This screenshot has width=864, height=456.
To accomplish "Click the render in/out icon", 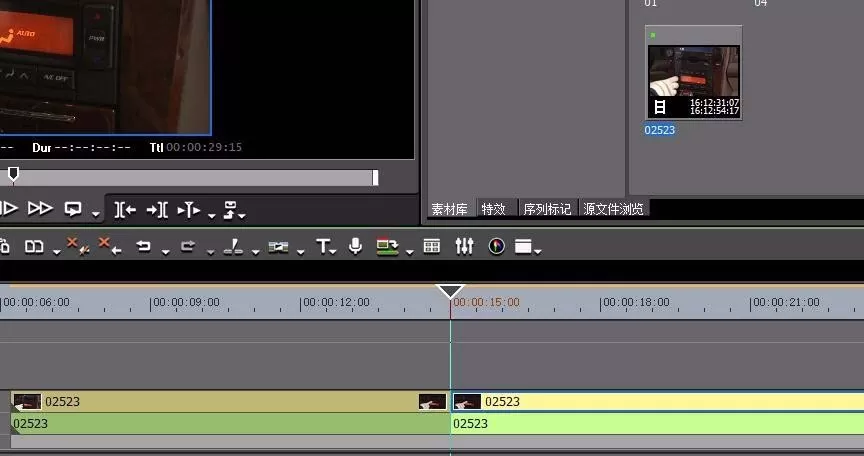I will point(387,247).
